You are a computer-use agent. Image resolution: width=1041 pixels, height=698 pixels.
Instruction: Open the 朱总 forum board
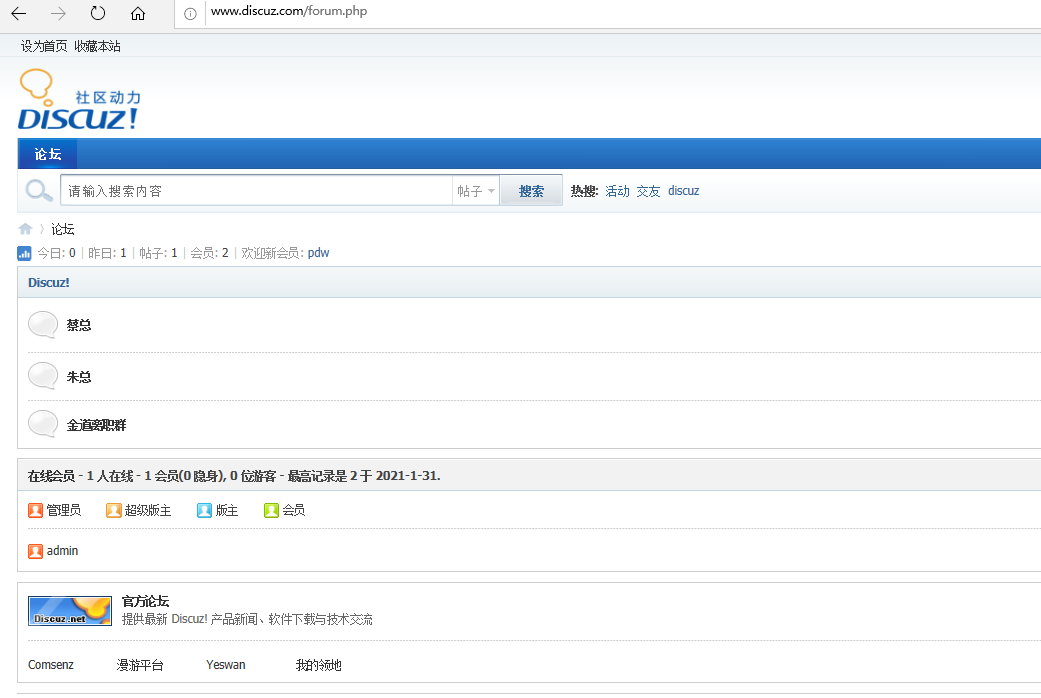[79, 377]
